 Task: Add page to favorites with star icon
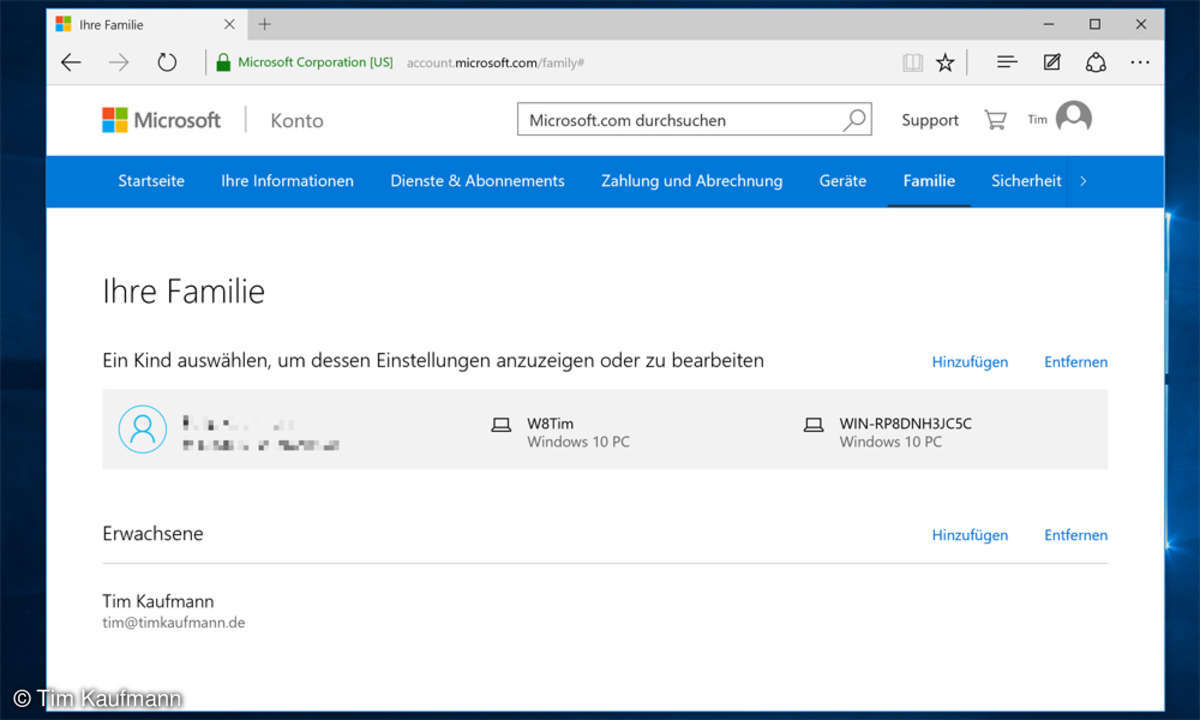(945, 62)
